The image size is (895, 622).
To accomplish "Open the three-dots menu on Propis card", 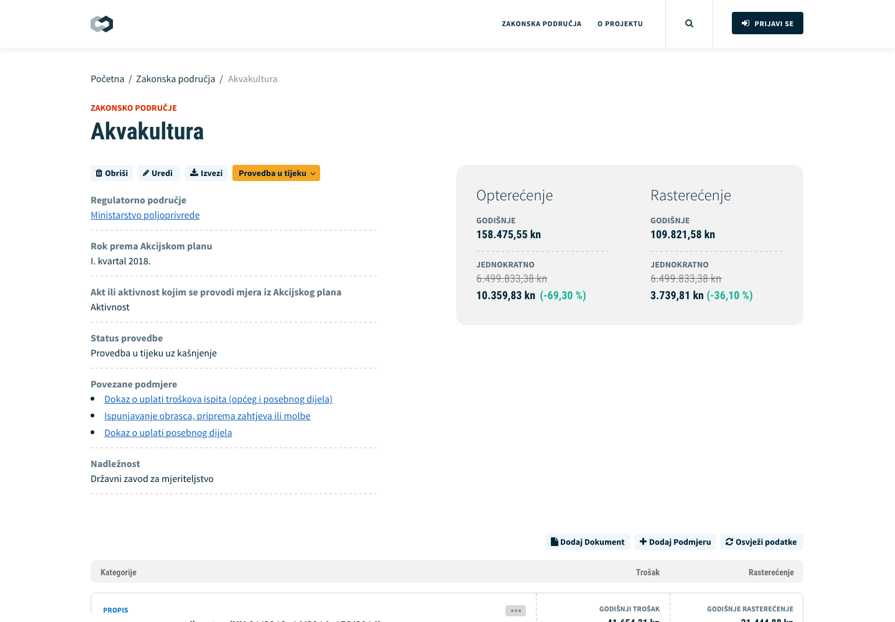I will tap(515, 610).
